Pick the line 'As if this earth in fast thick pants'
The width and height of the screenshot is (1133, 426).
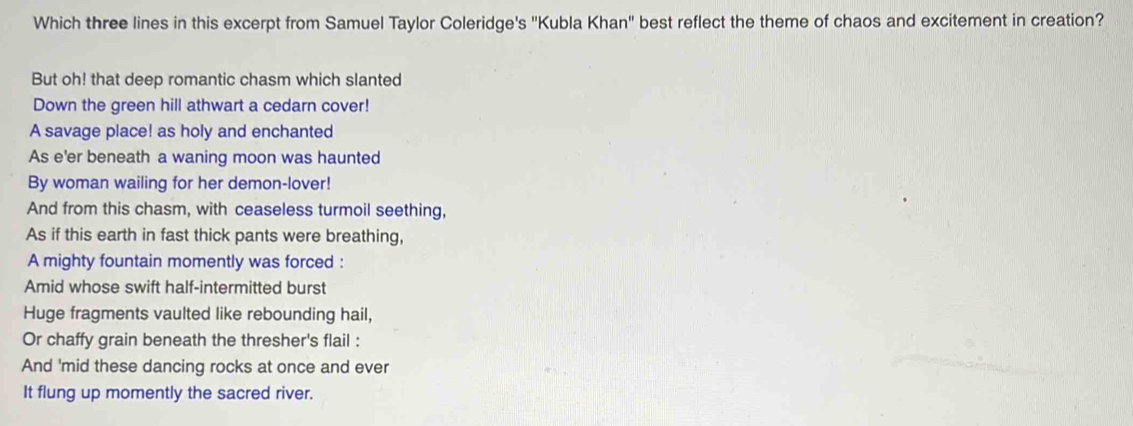pos(215,236)
